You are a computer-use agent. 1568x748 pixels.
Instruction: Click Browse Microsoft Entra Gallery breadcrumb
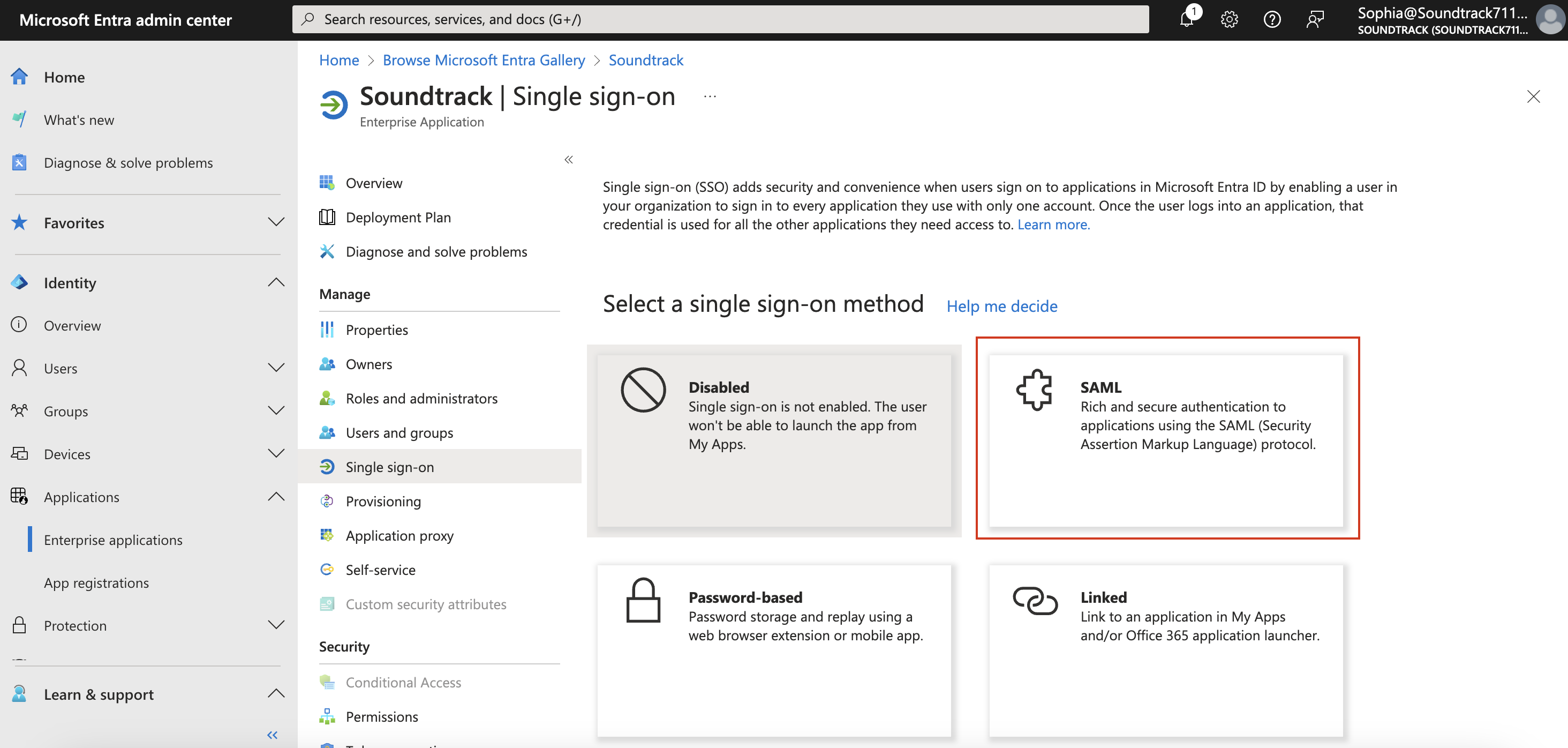(484, 59)
